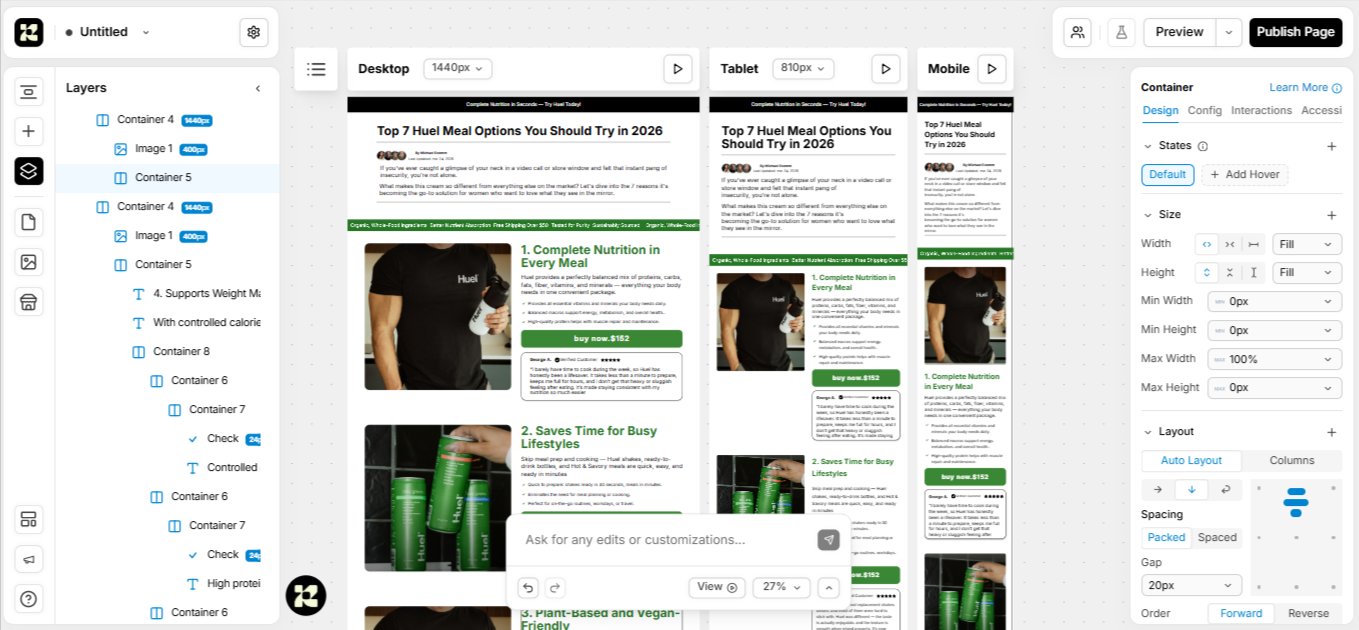Open the megaphone announcements icon

tap(29, 559)
